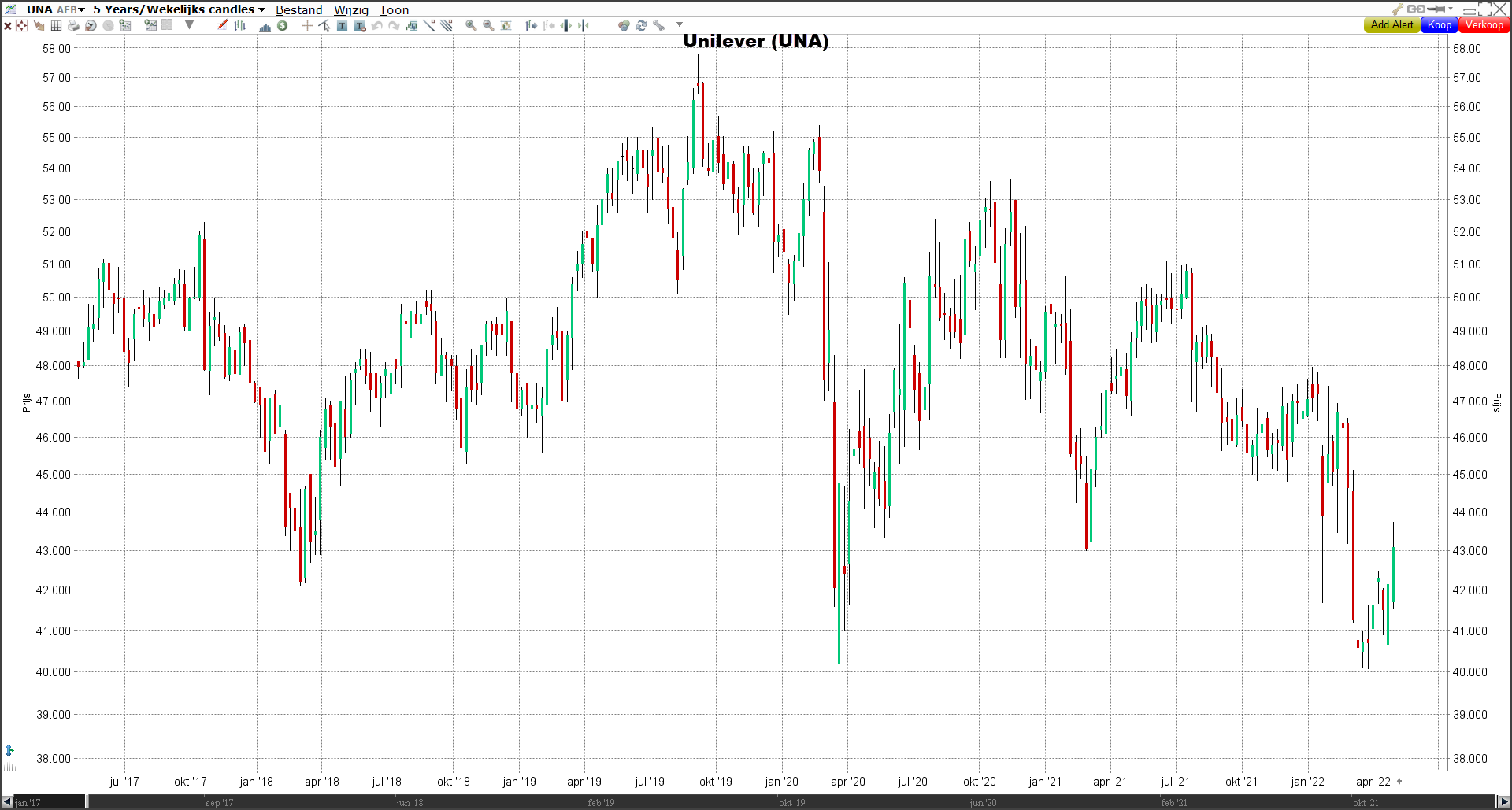Select the pointing hand tool icon

click(x=39, y=26)
